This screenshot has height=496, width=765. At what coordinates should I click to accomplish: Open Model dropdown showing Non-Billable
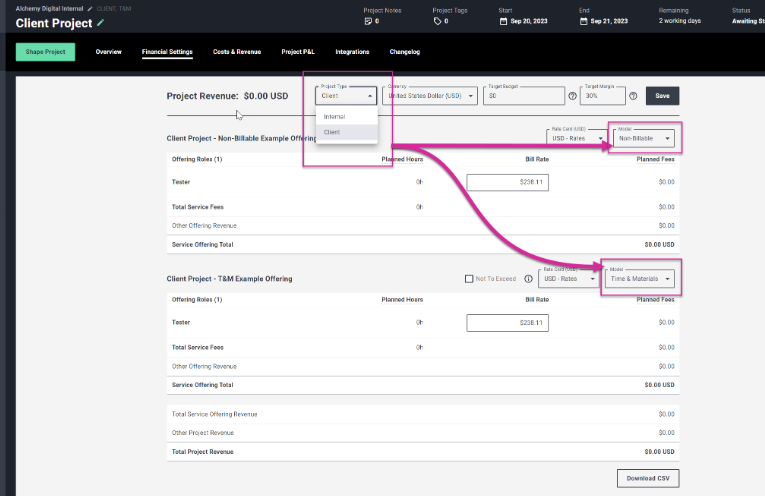(x=644, y=138)
